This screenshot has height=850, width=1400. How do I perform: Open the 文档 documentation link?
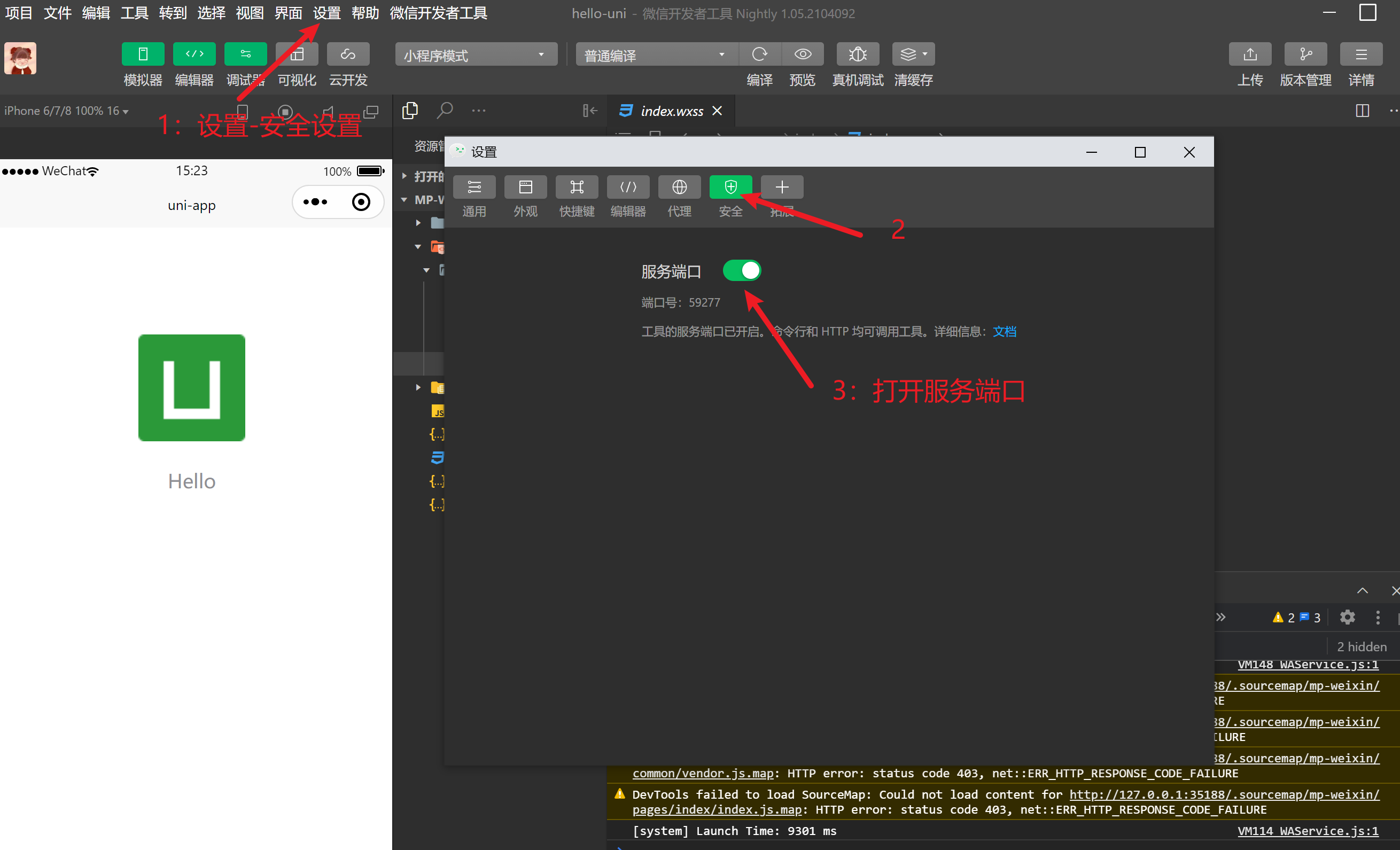tap(1005, 331)
